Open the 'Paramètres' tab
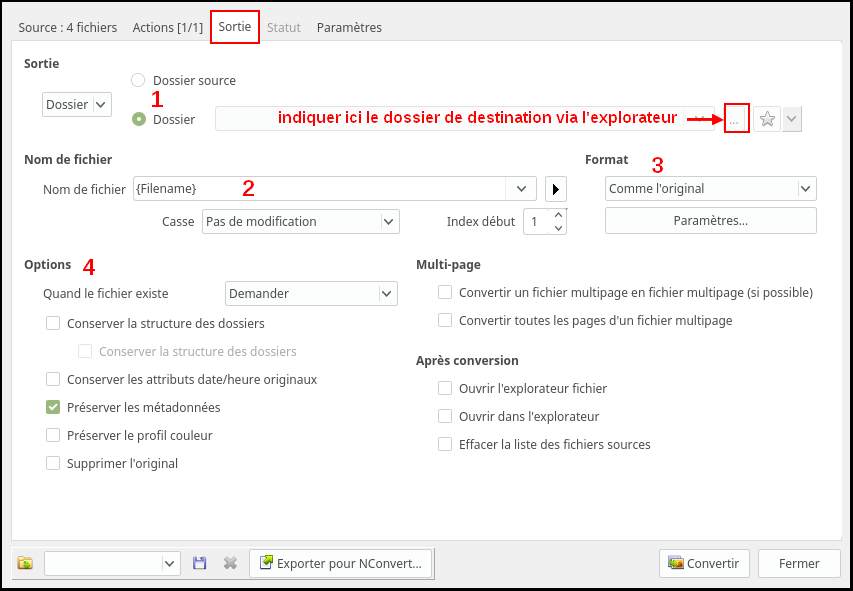The width and height of the screenshot is (853, 591). [x=349, y=27]
